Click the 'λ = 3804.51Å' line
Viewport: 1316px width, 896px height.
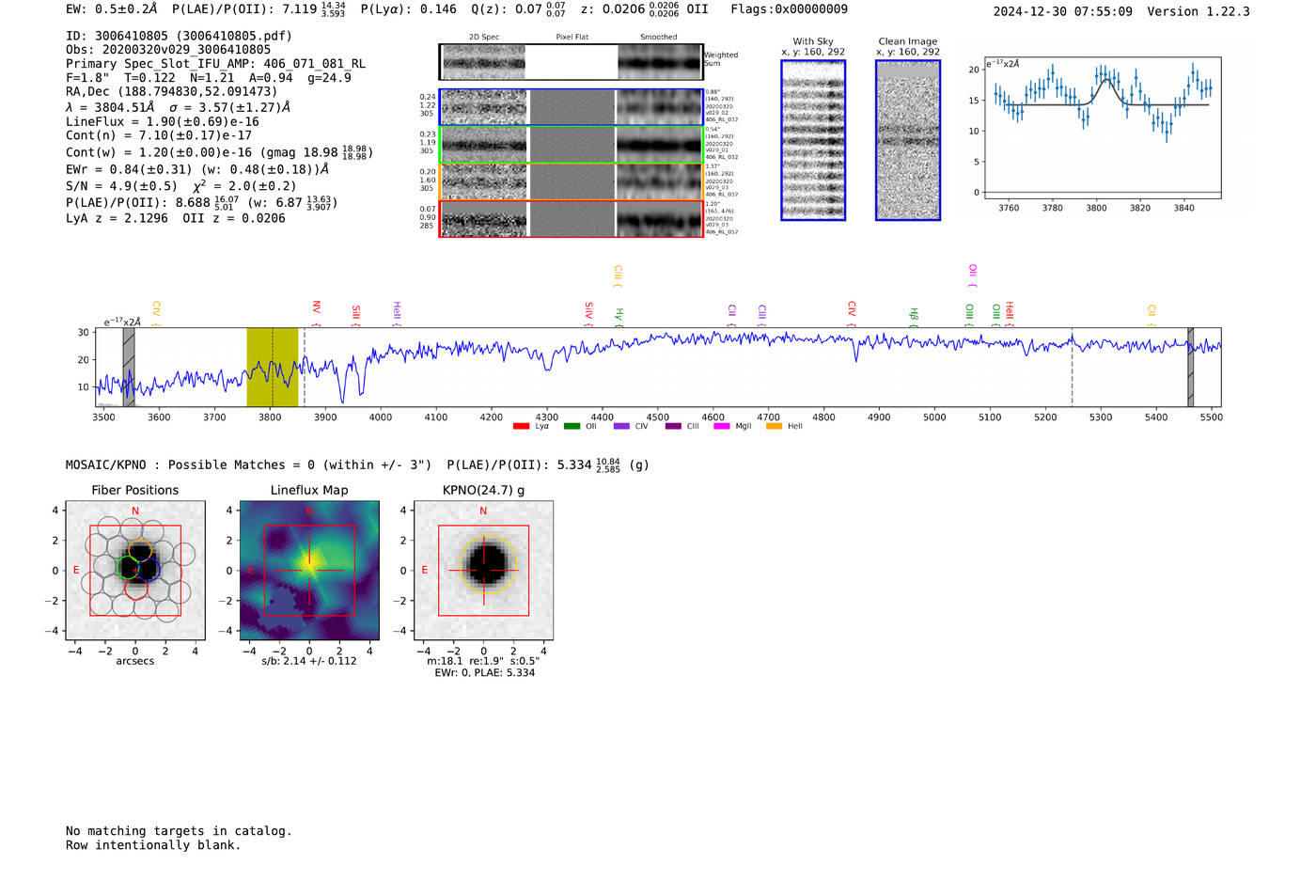pos(178,107)
